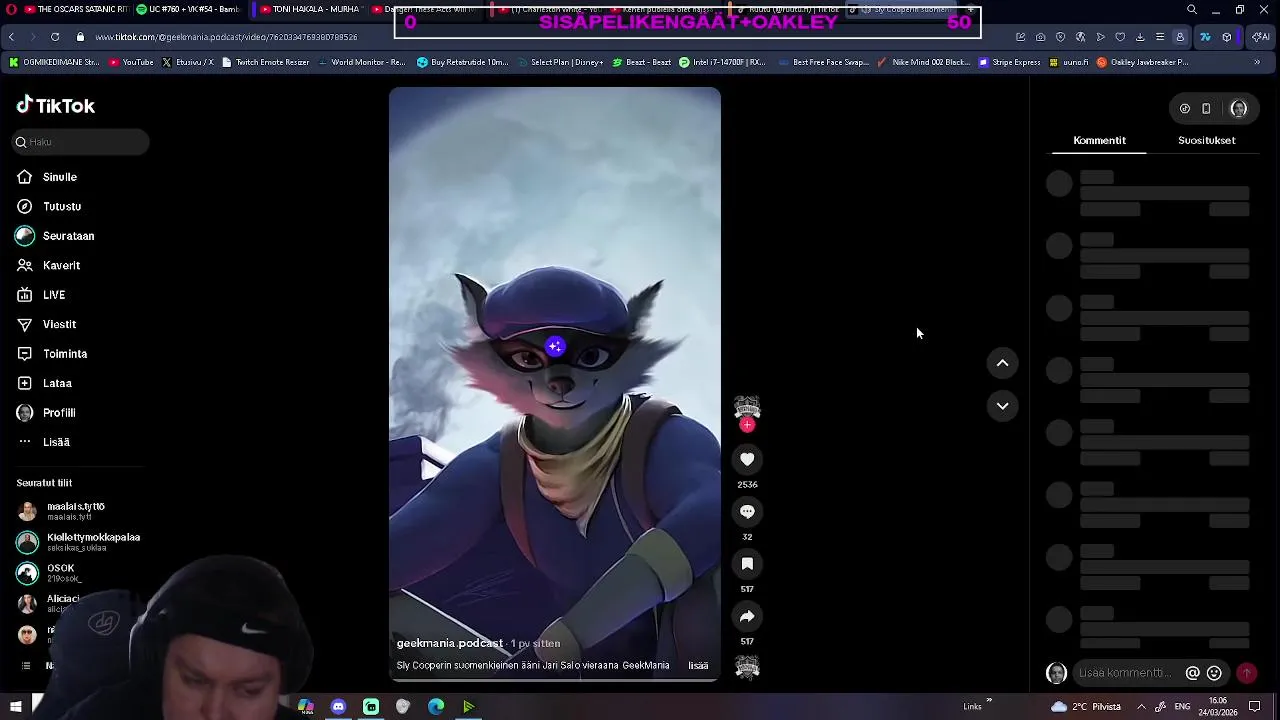Open browser tab search magnifier icon

click(x=1191, y=10)
